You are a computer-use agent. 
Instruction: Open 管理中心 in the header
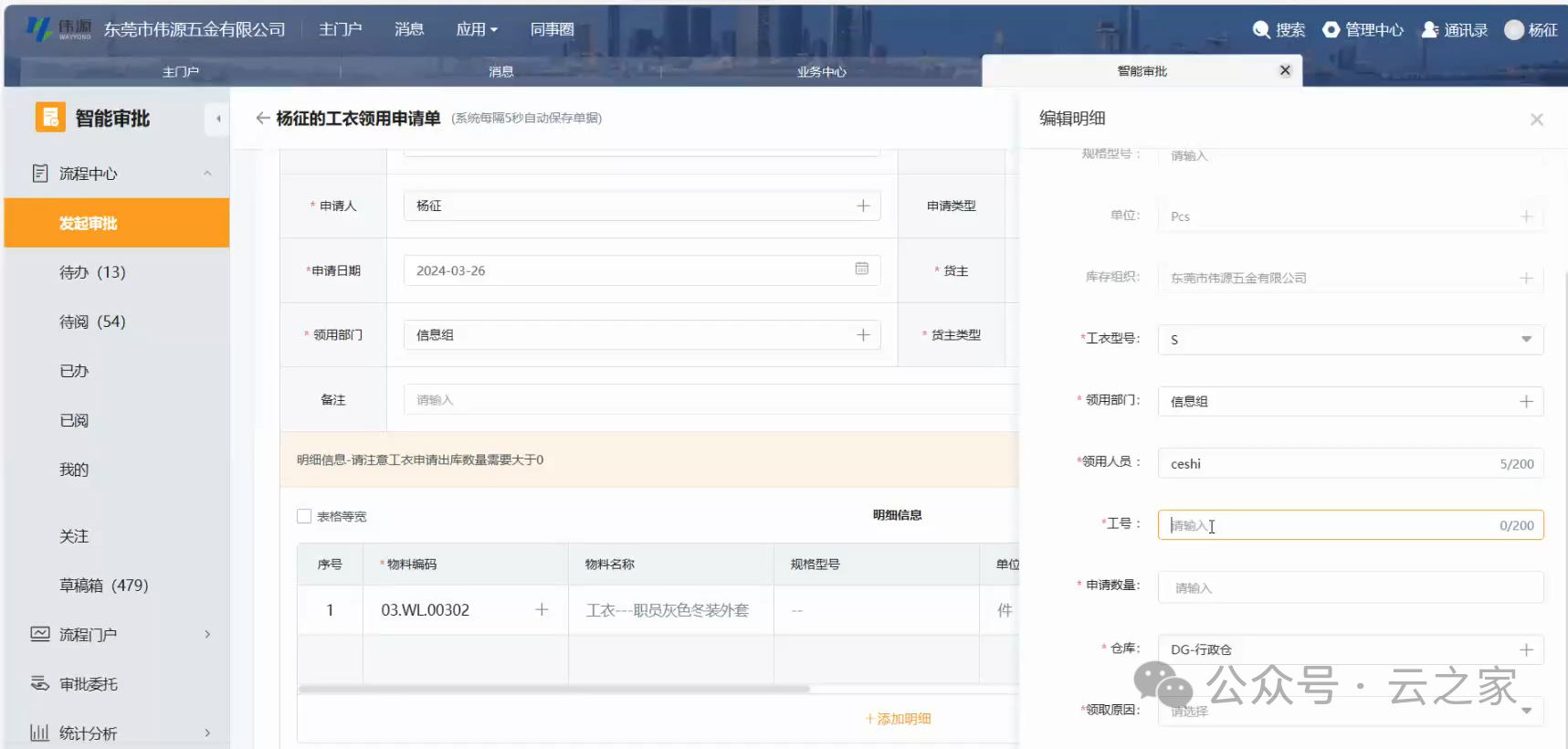coord(1363,29)
